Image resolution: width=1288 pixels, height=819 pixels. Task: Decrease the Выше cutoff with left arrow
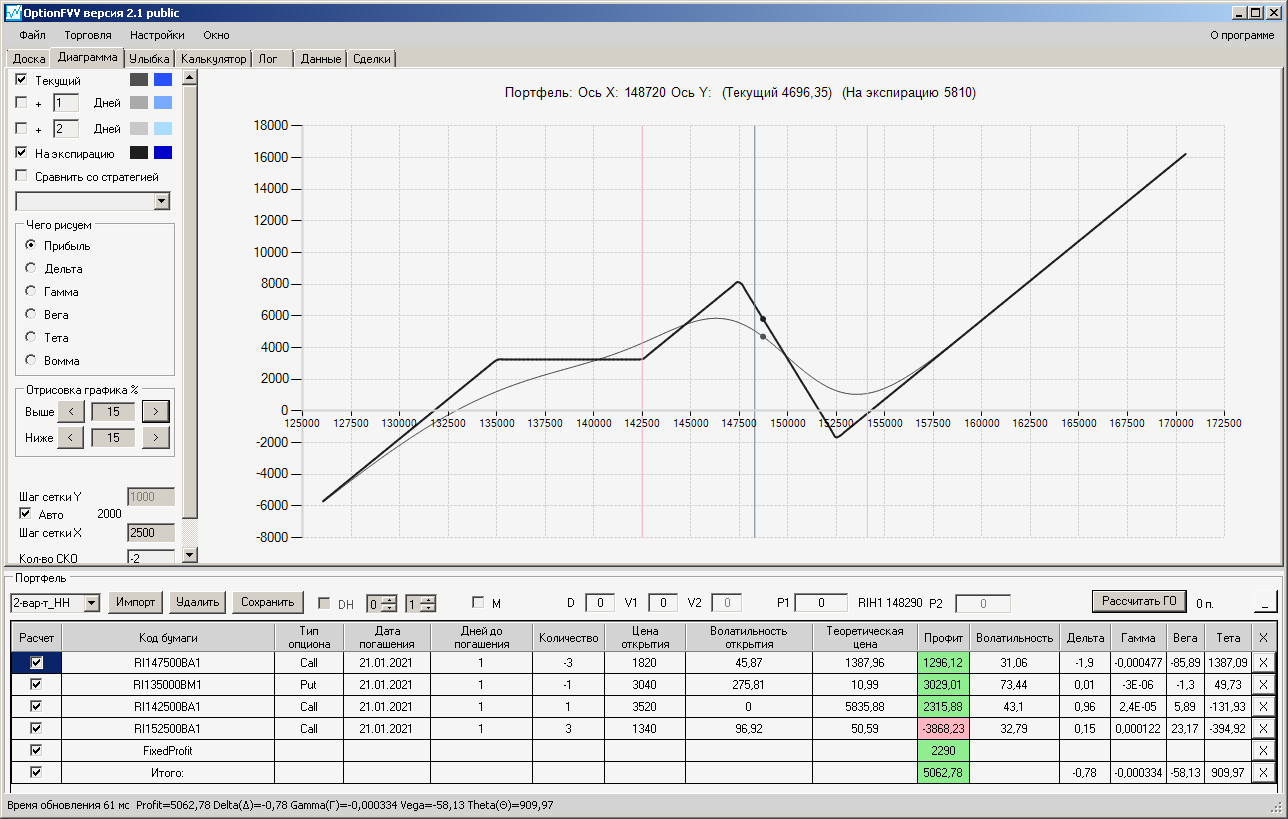(x=70, y=411)
